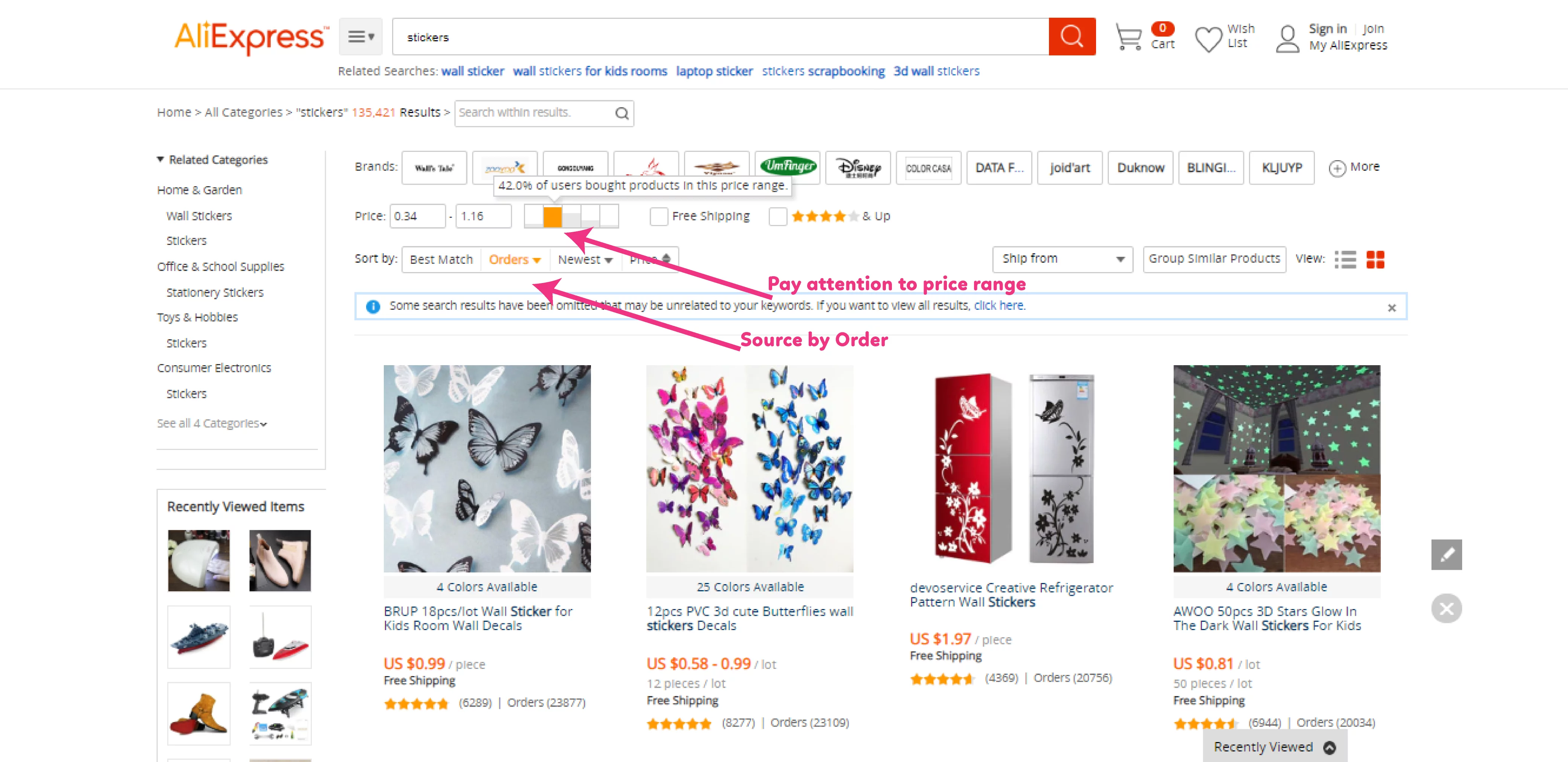Open the Ship from dropdown

tap(1062, 259)
